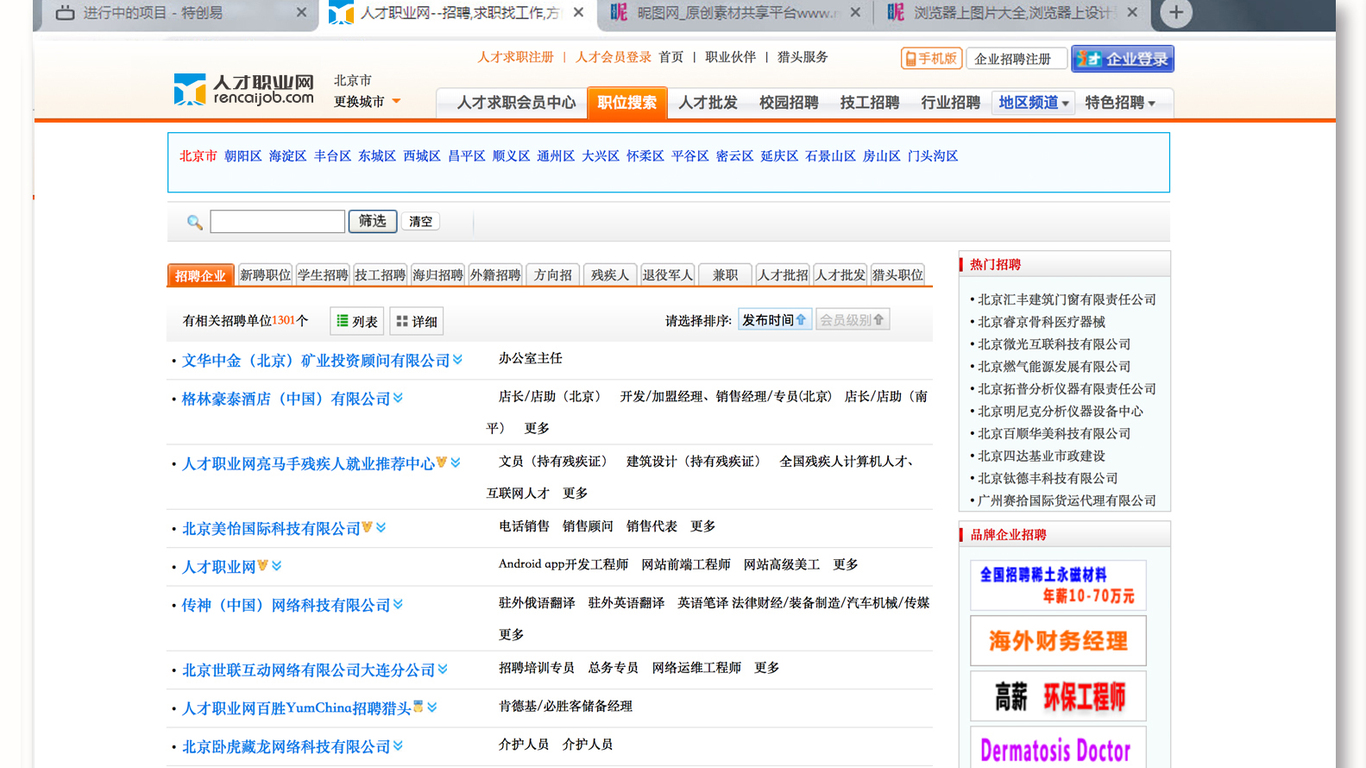Expand 北京卧虎藏龙网络科技有限公司 details

click(398, 746)
